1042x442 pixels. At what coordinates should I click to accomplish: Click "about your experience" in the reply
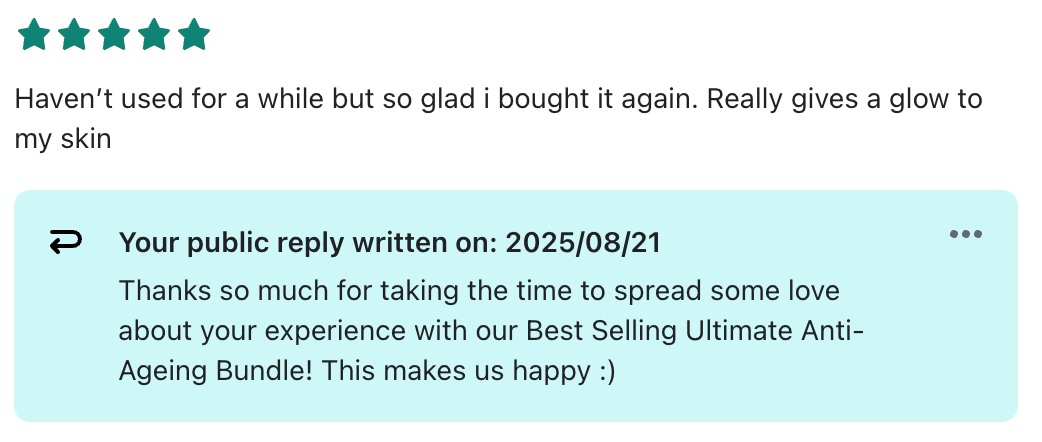coord(260,332)
